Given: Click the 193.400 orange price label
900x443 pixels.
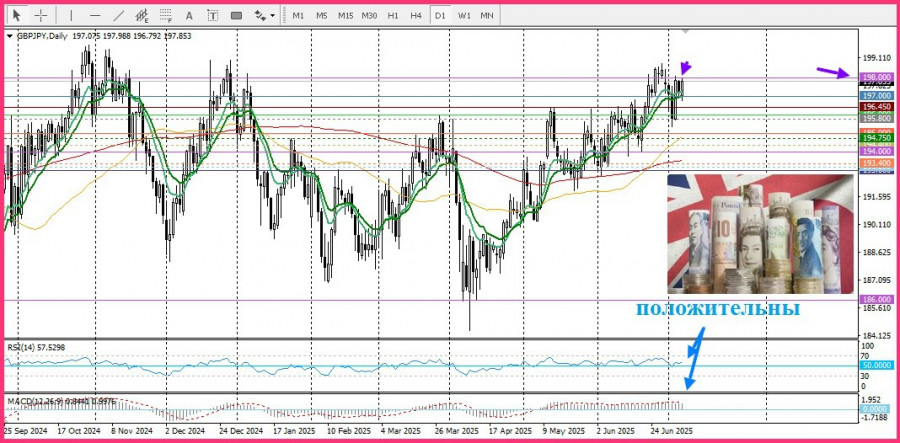Looking at the screenshot, I should (876, 164).
